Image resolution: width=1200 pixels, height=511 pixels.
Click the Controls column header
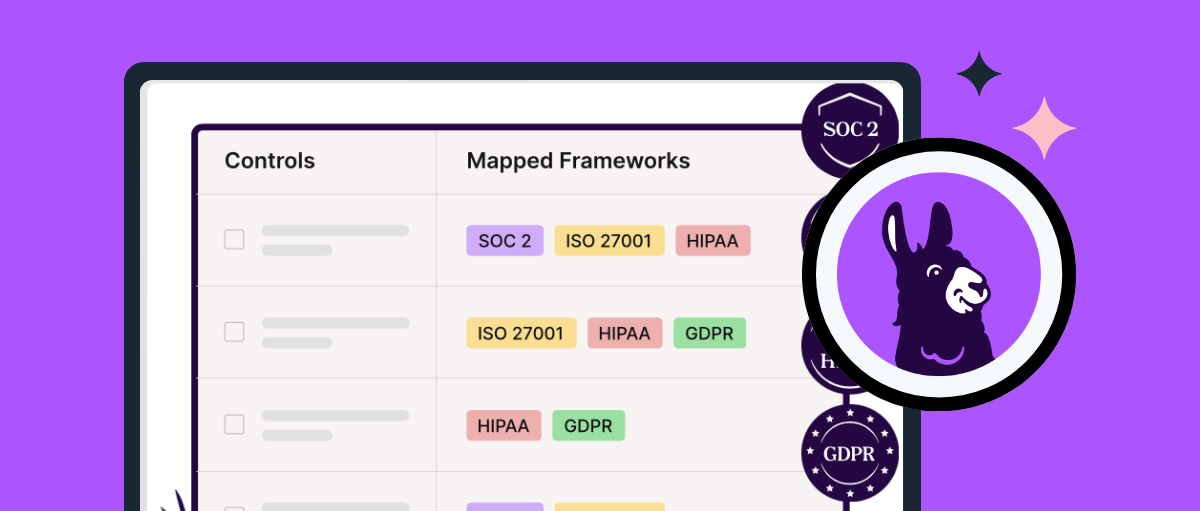point(269,161)
